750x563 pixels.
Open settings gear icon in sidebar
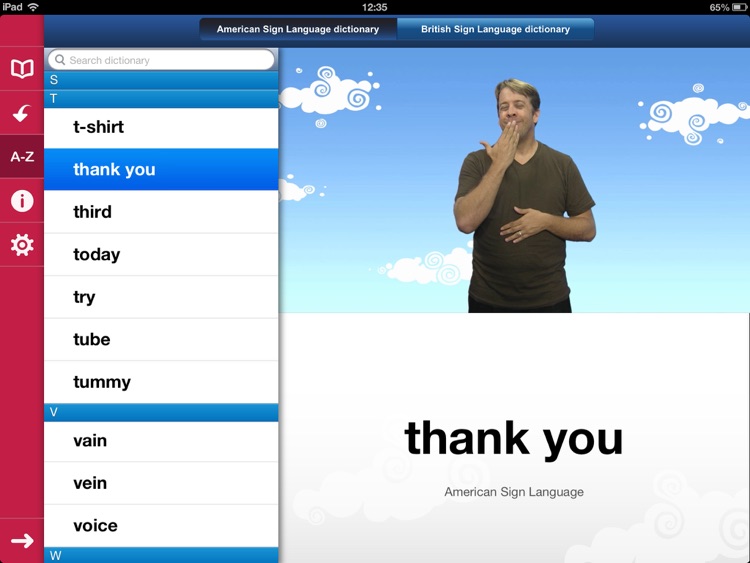22,245
